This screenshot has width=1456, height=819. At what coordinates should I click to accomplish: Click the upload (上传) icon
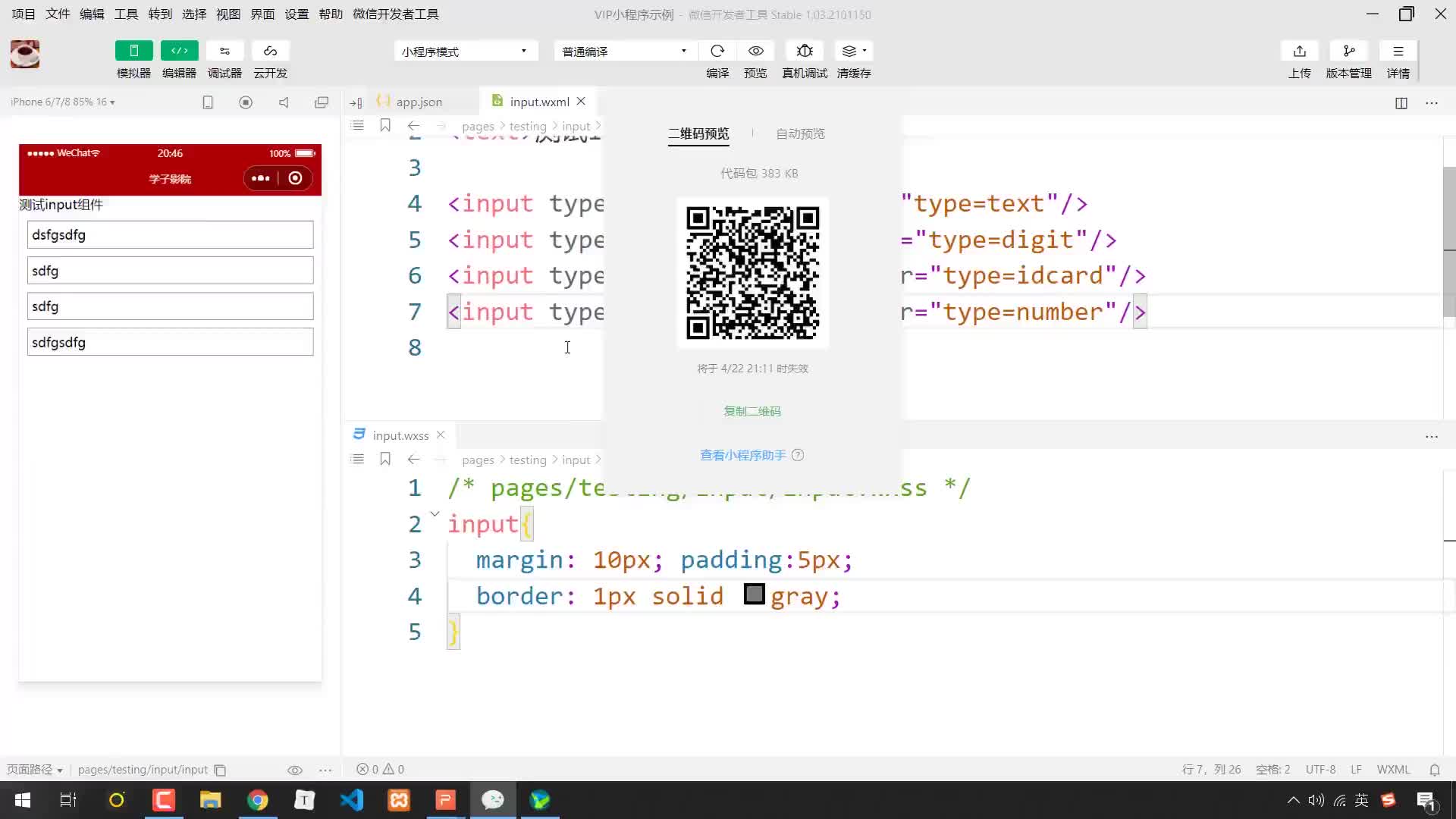tap(1300, 51)
